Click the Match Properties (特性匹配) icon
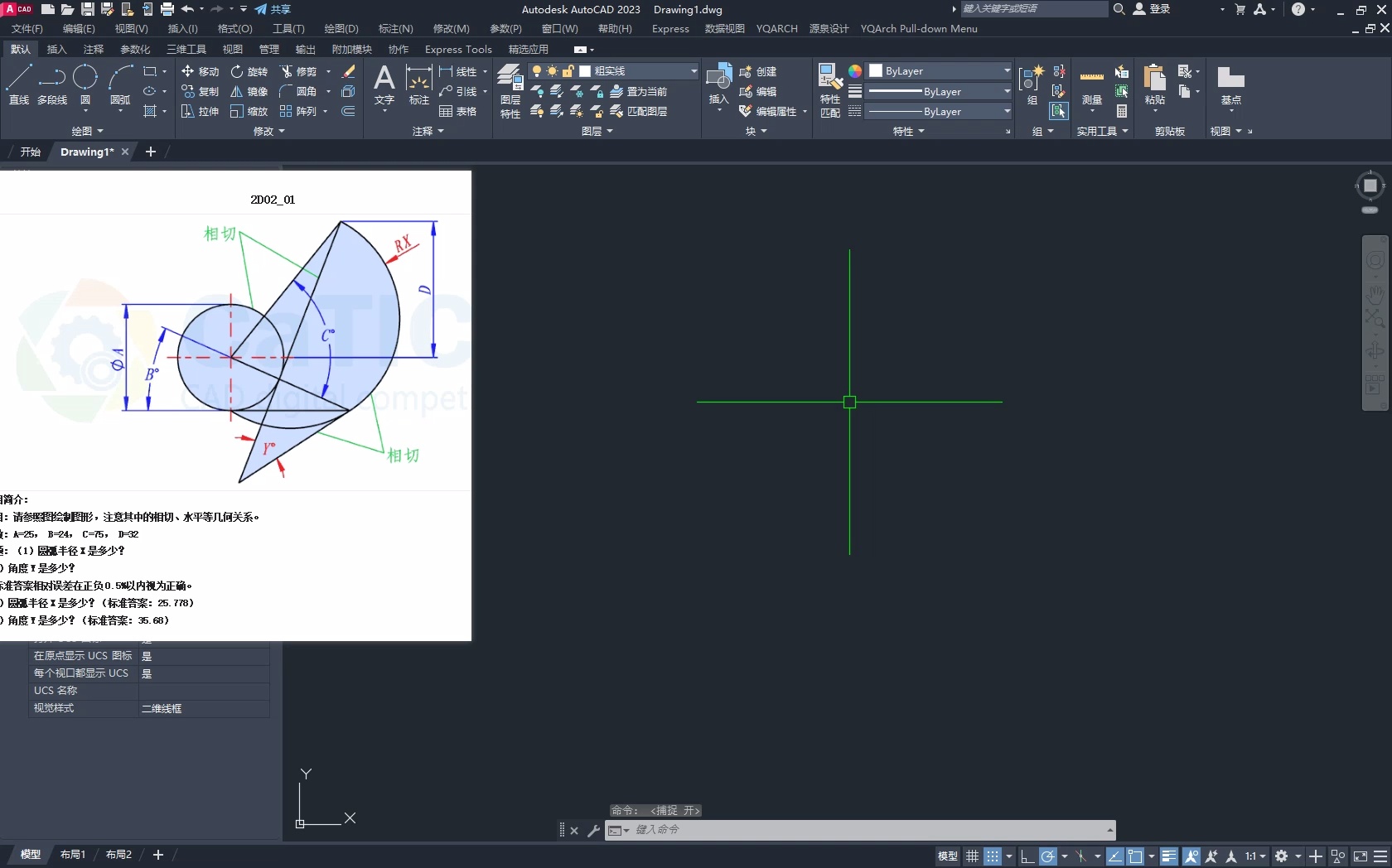1392x868 pixels. (x=829, y=89)
